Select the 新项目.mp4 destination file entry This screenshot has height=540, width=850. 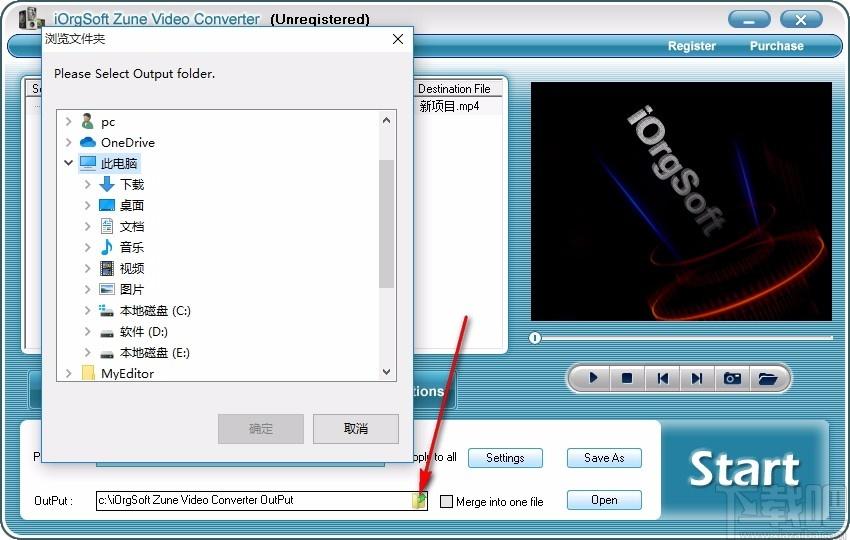click(449, 106)
